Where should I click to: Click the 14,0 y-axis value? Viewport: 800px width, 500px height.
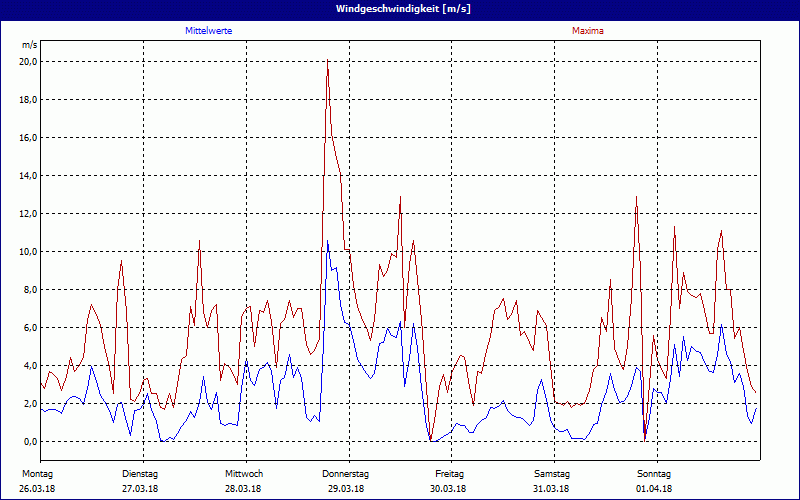pyautogui.click(x=29, y=176)
